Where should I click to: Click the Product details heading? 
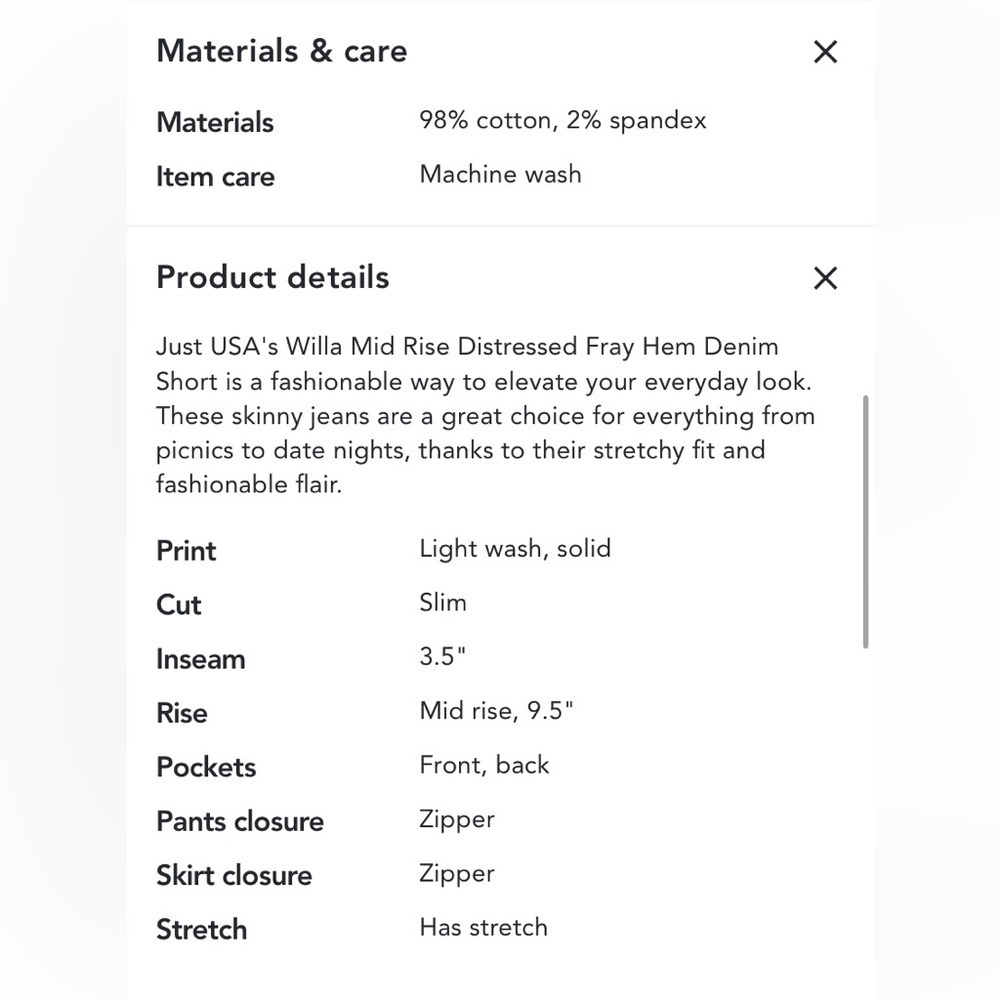(x=273, y=277)
